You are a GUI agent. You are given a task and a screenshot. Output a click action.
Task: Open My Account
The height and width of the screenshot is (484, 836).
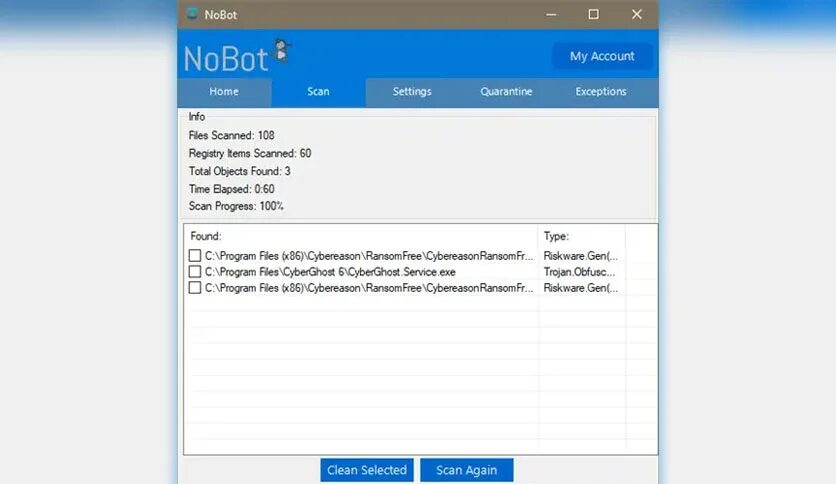(x=602, y=56)
